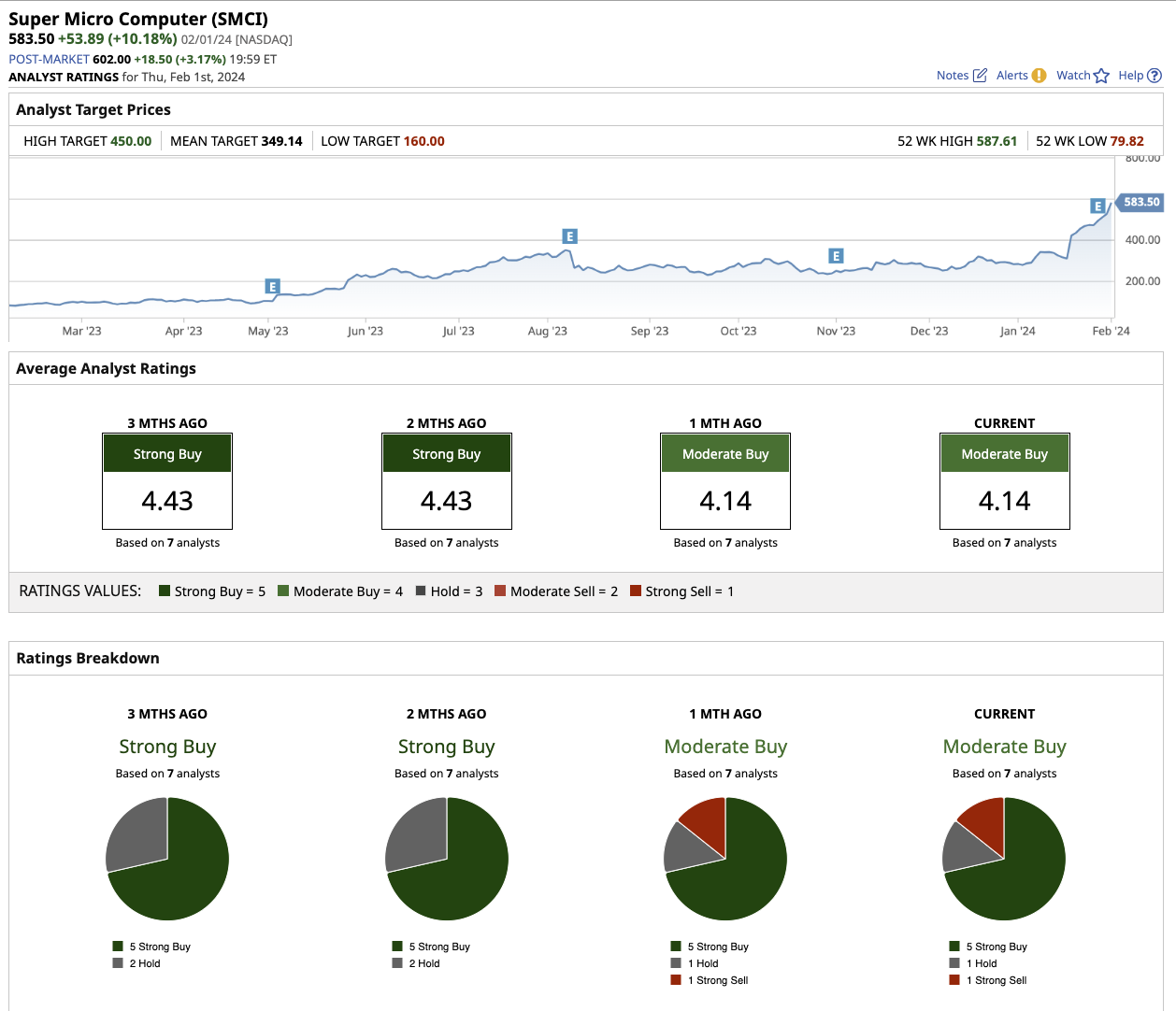Click the Watch star icon
Screen dimensions: 1176x1011
[x=1101, y=76]
